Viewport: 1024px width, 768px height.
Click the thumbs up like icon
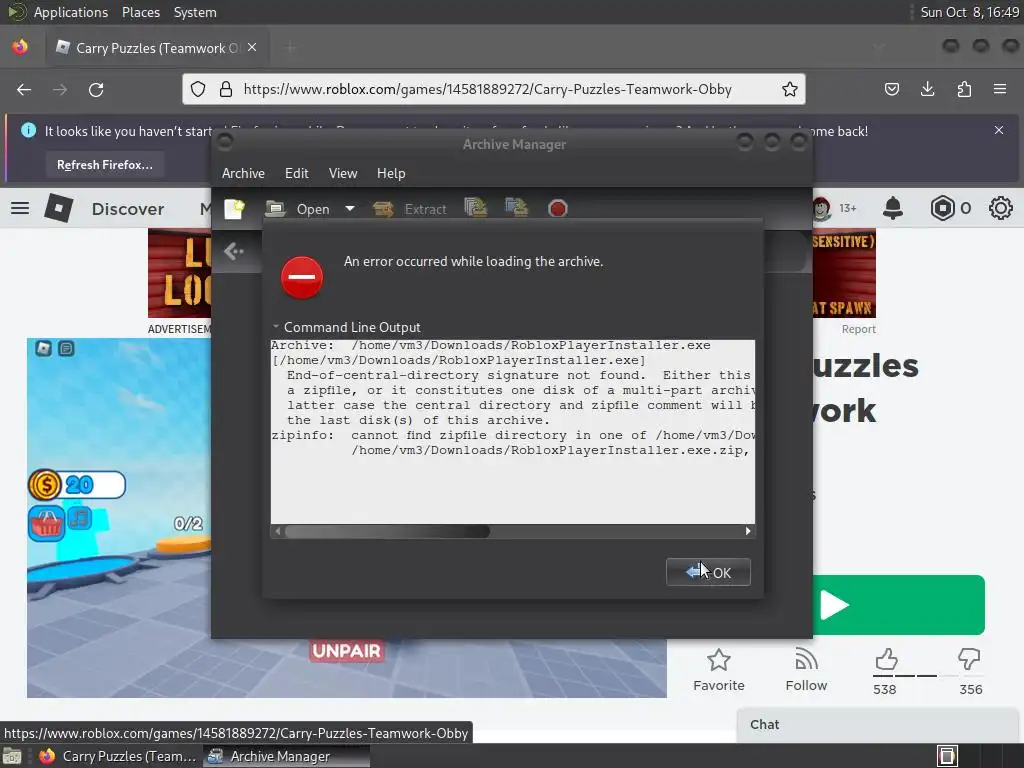click(x=885, y=660)
